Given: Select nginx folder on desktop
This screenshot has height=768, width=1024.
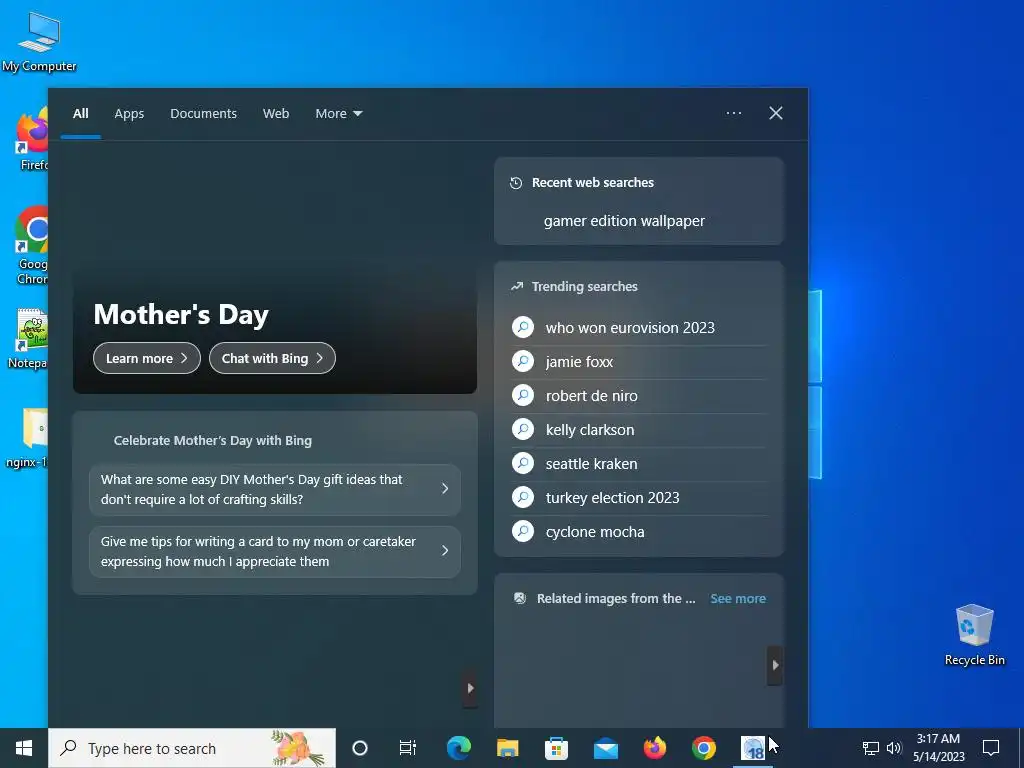Looking at the screenshot, I should pyautogui.click(x=27, y=438).
